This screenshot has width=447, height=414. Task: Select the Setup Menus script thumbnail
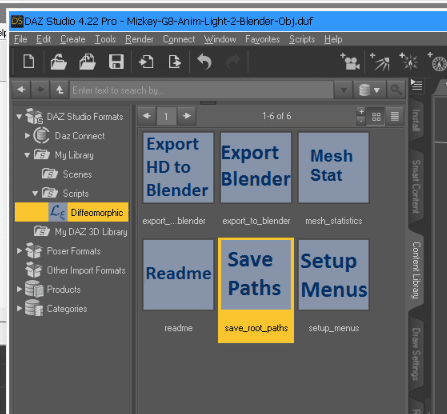pos(334,275)
